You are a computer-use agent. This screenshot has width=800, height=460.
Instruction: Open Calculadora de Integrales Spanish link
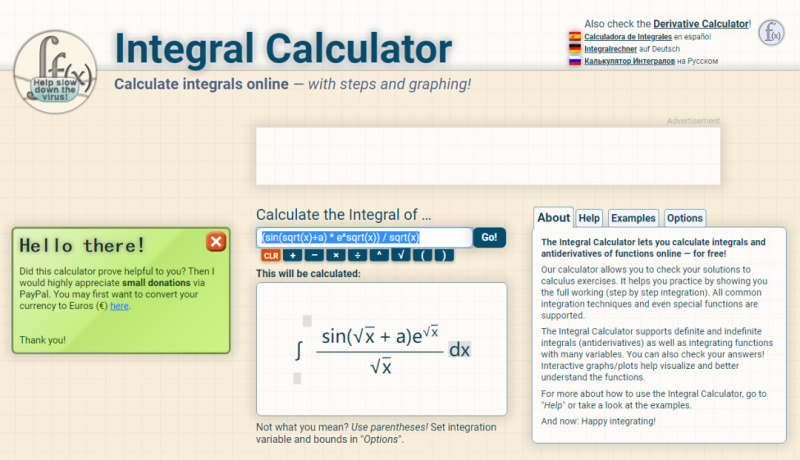point(628,37)
